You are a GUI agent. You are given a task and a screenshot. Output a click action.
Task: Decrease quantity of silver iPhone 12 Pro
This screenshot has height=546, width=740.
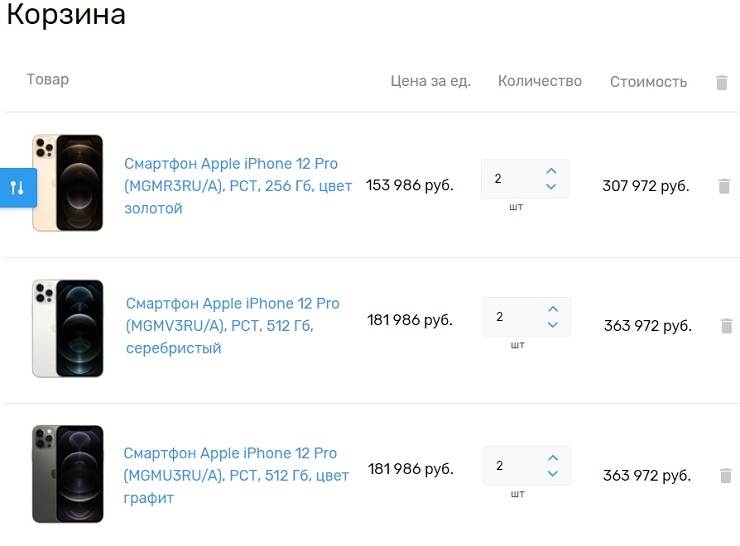[x=552, y=325]
